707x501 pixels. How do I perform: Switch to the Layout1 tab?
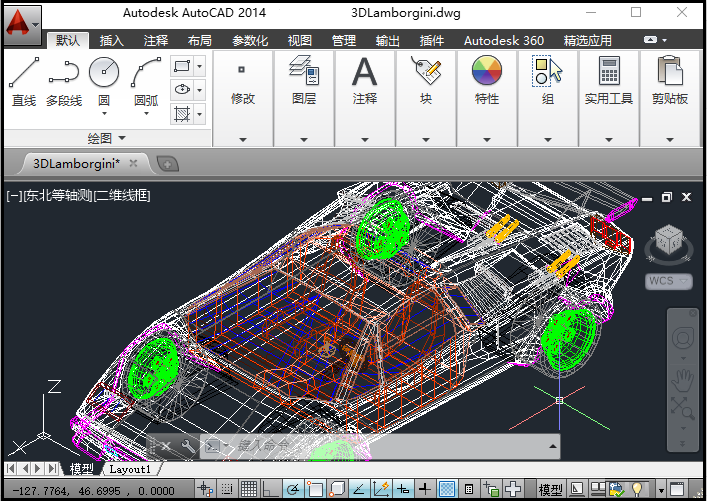click(130, 469)
